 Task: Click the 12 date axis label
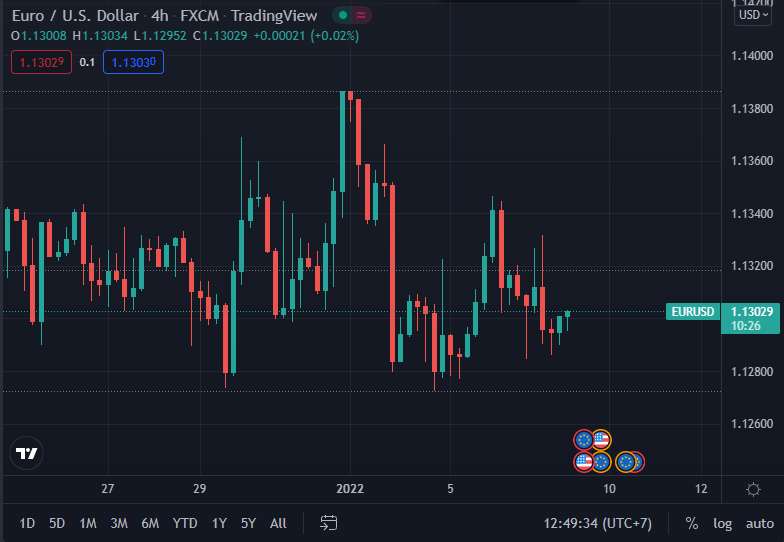pos(701,488)
